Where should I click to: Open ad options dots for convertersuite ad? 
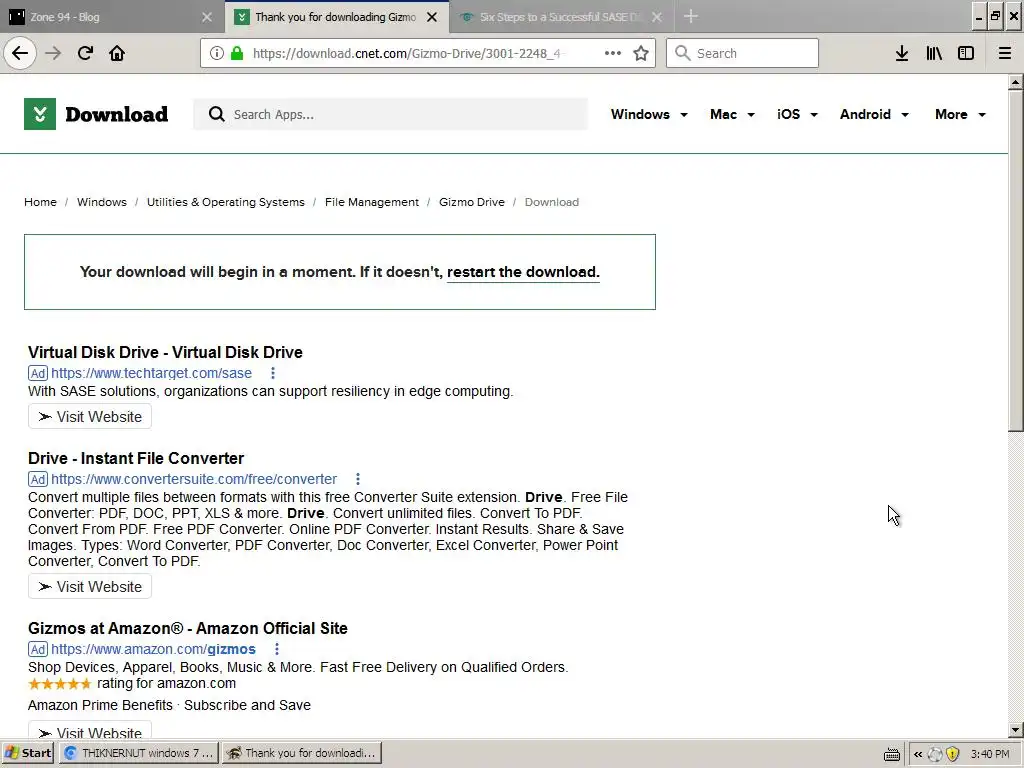pyautogui.click(x=358, y=479)
